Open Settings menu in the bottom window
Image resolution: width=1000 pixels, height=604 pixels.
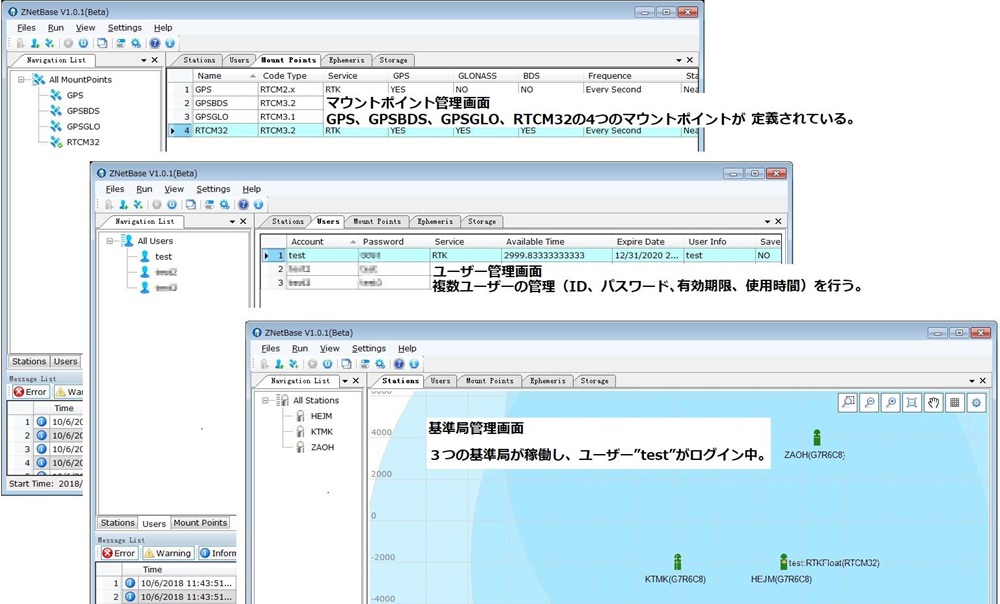pos(369,349)
